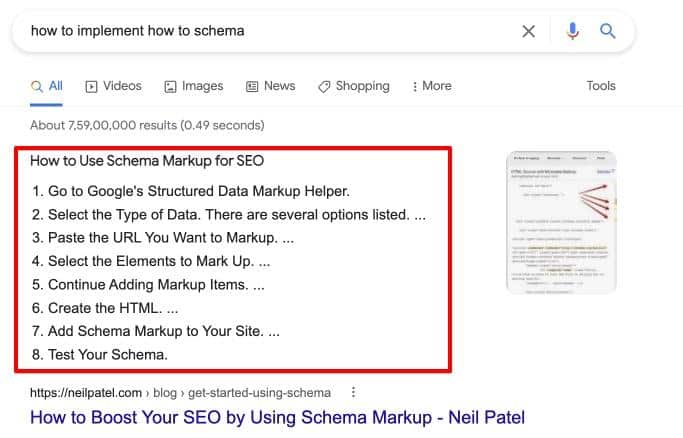Screen dimensions: 683x438
Task: Submit search using the magnifying glass icon
Action: [607, 31]
